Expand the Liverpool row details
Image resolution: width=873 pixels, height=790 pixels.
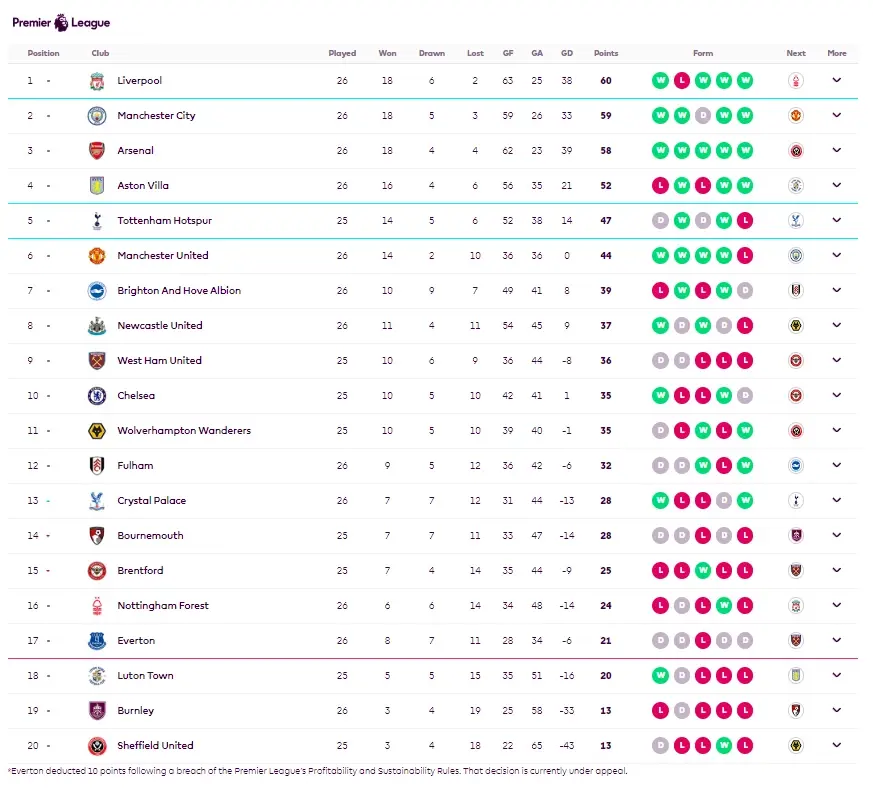coord(836,80)
